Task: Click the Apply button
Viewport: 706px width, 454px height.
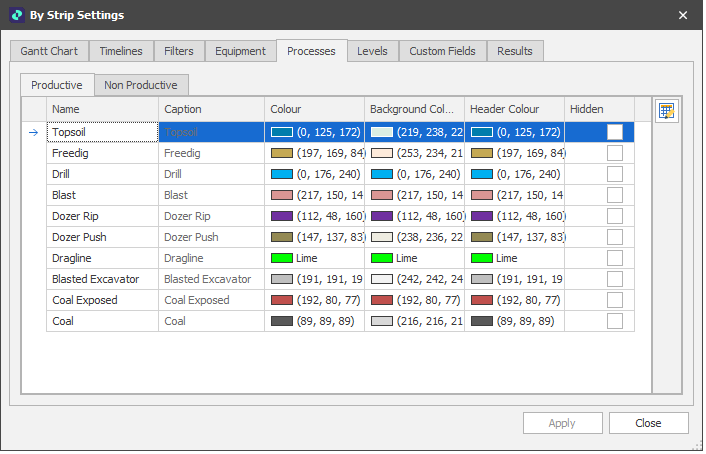Action: pos(562,423)
